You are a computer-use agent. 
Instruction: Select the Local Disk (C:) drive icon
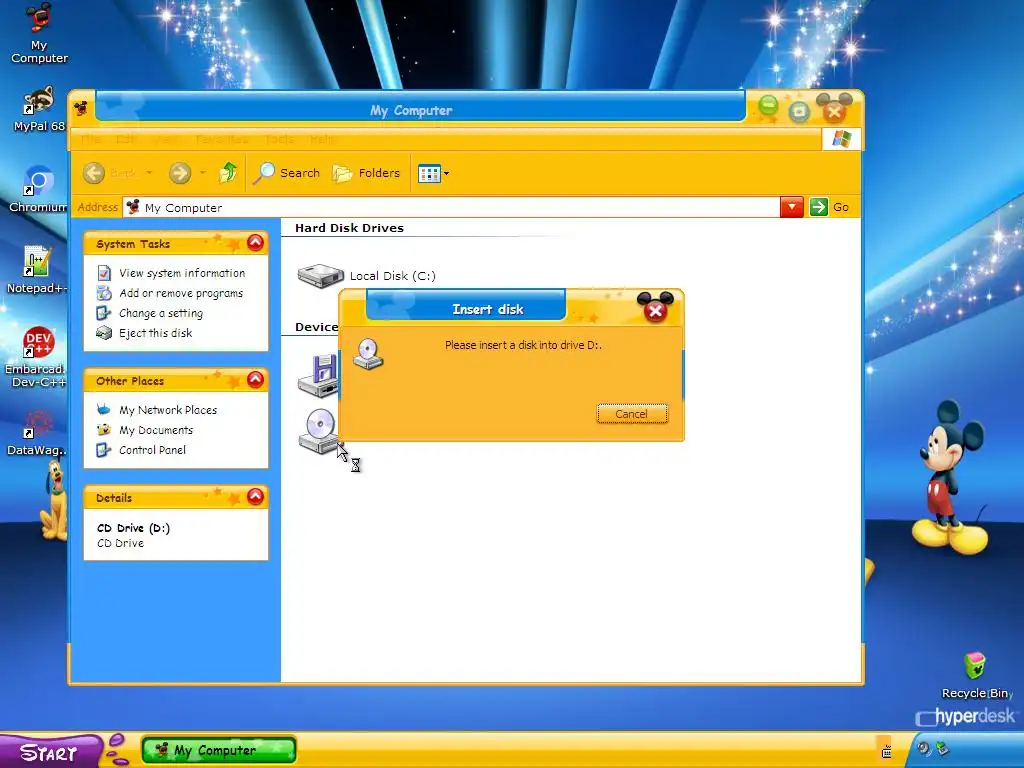tap(320, 275)
